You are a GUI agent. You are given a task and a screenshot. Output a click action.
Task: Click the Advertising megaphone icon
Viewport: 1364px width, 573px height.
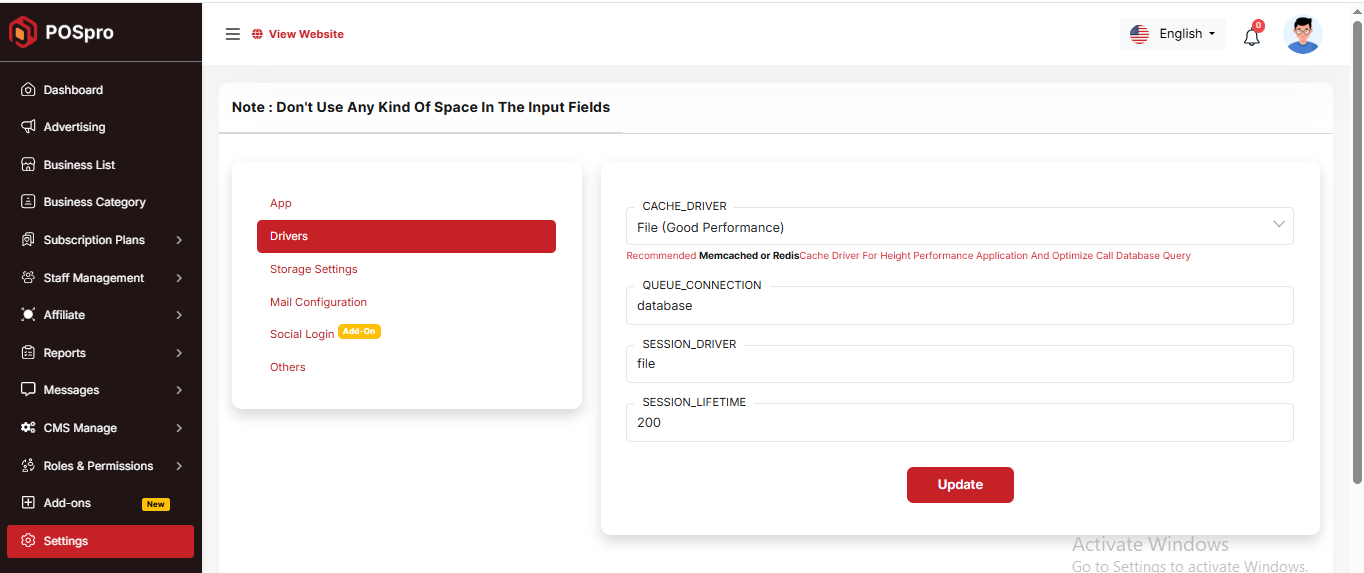click(x=28, y=127)
